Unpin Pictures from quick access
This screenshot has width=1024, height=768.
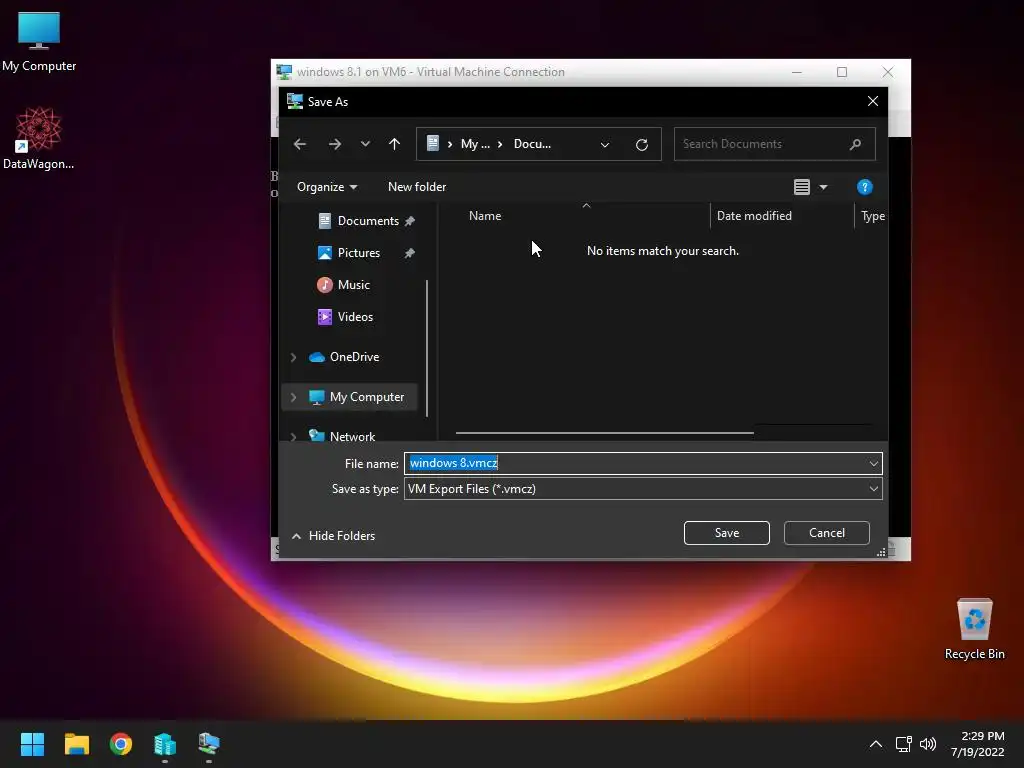[409, 253]
